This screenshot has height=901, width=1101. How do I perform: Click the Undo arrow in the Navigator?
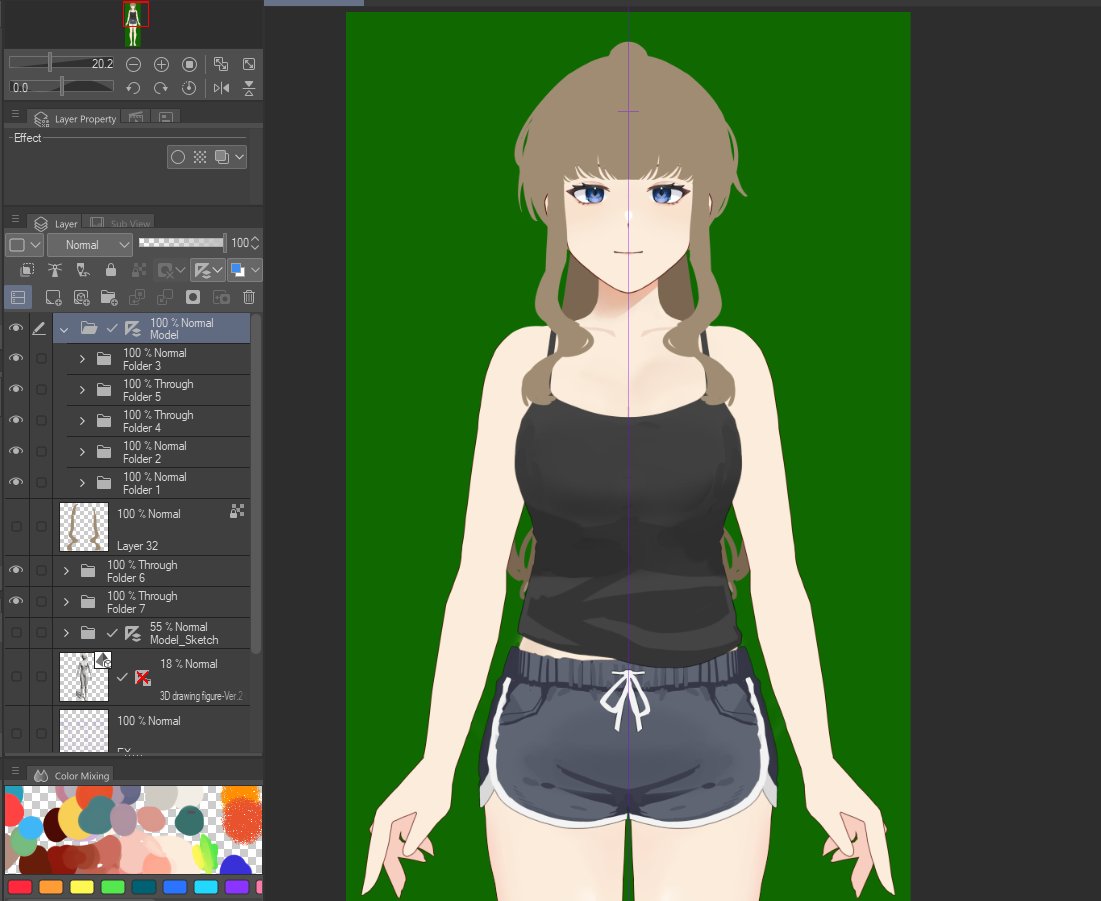(x=133, y=88)
